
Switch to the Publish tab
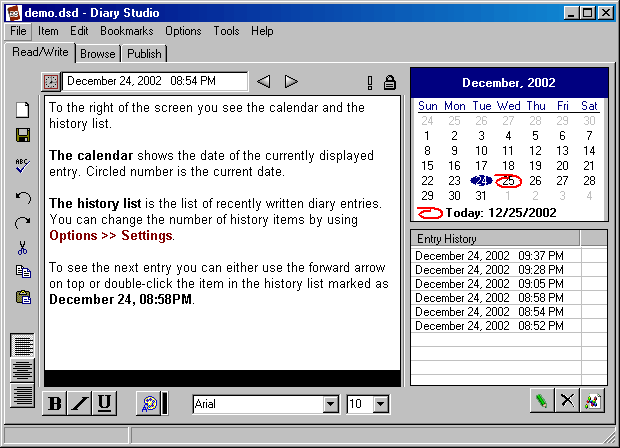144,54
